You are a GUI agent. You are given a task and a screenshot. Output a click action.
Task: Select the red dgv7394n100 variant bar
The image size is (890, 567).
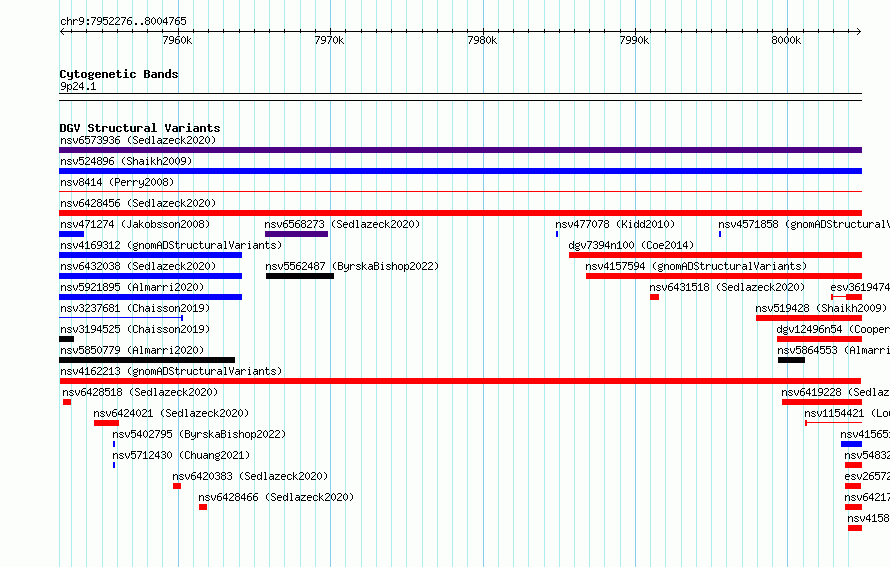(715, 255)
